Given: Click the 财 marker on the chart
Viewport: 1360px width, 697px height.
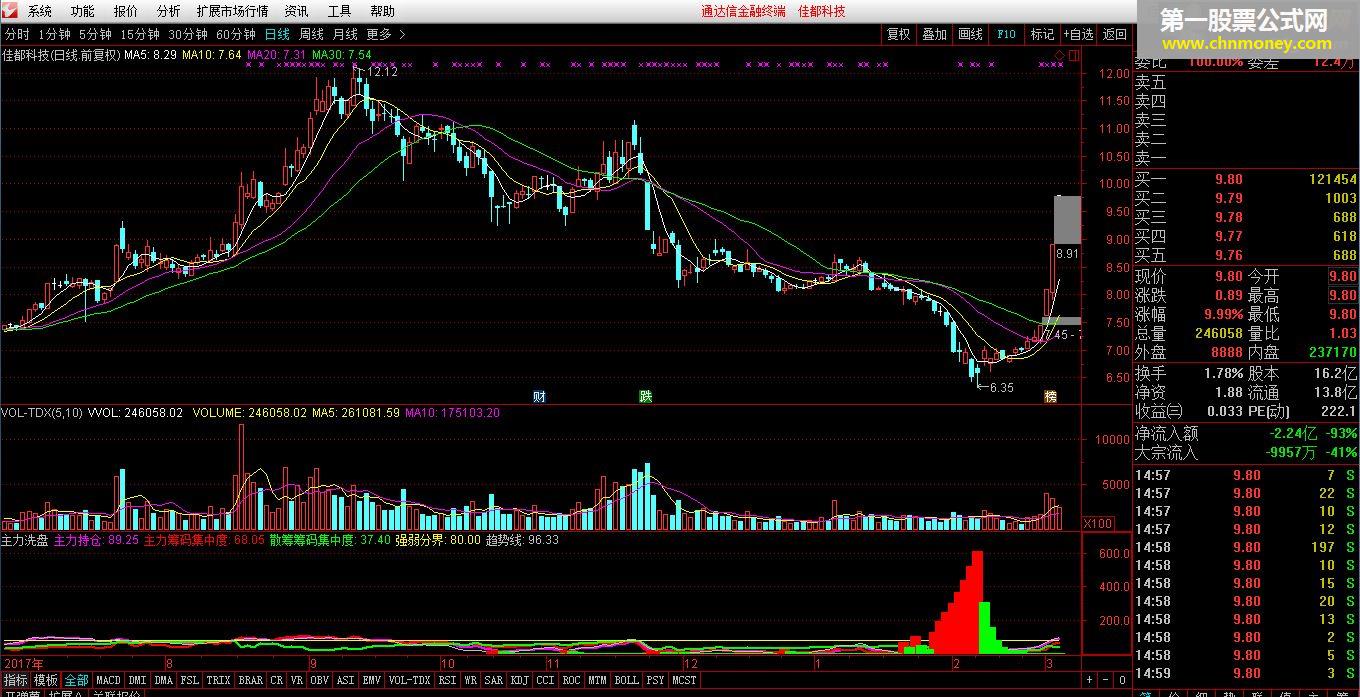Looking at the screenshot, I should tap(539, 396).
